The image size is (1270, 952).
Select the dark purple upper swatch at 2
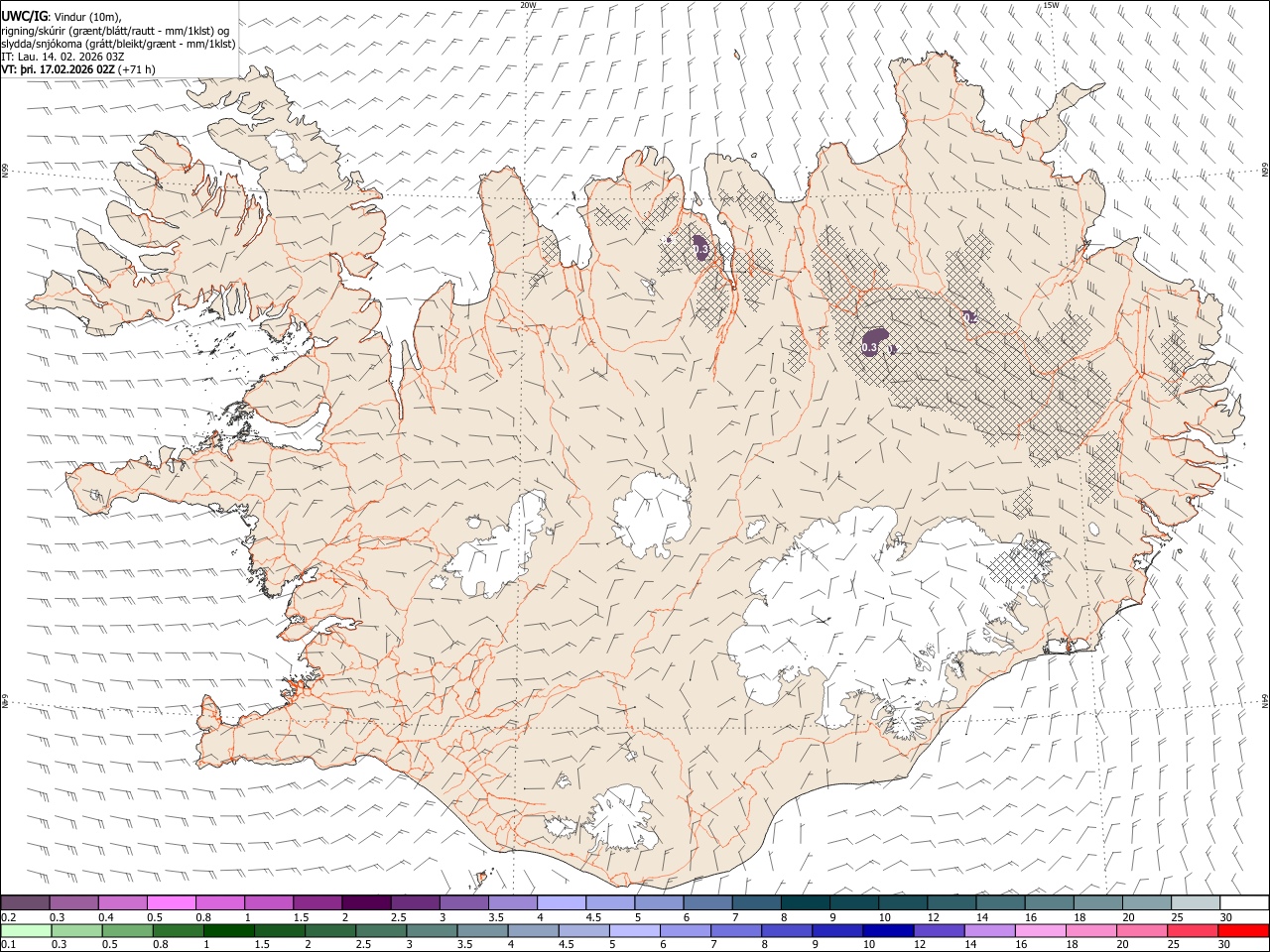tap(366, 902)
